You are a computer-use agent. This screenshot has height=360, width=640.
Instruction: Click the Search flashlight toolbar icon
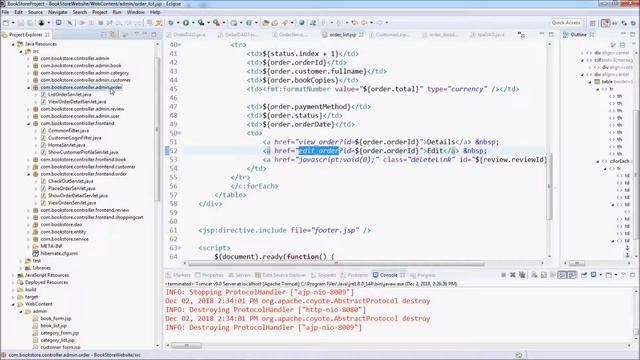pyautogui.click(x=284, y=23)
